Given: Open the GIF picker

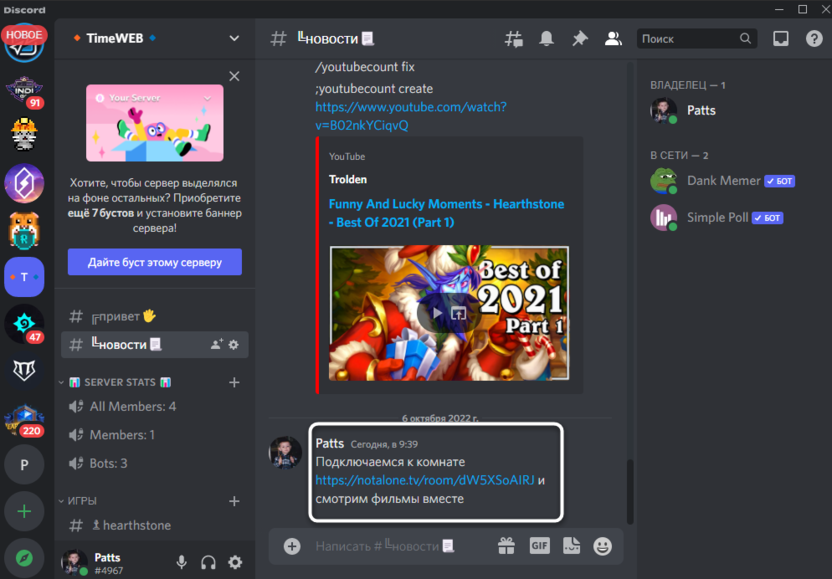Looking at the screenshot, I should 539,546.
